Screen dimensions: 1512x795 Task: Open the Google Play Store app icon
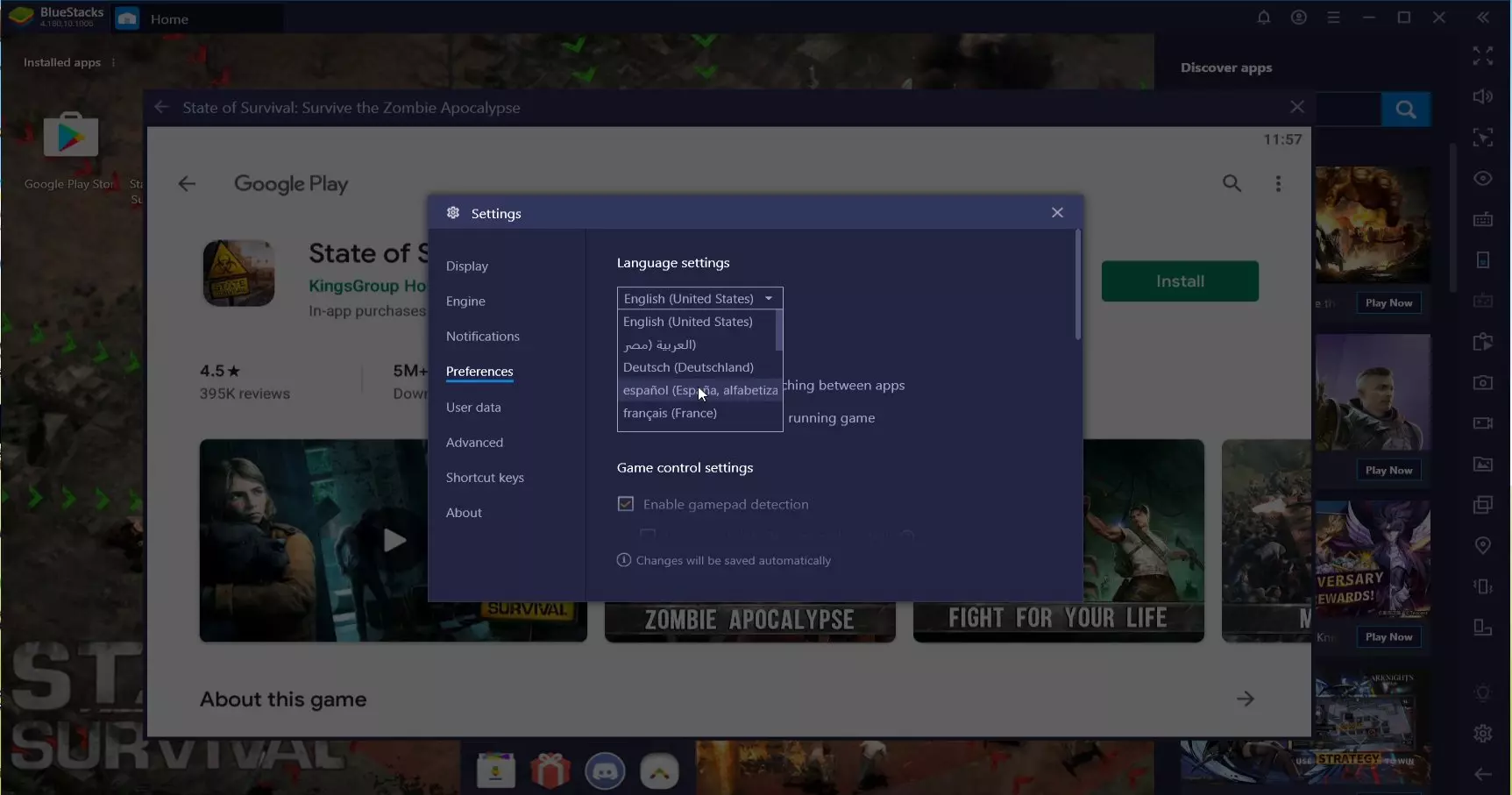click(x=71, y=138)
